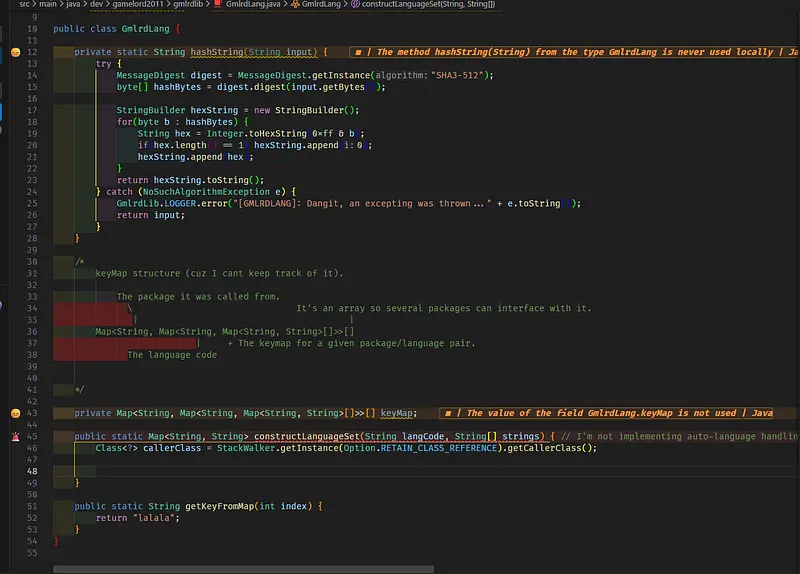Click the "SHA3-512" algorithm string

462,75
